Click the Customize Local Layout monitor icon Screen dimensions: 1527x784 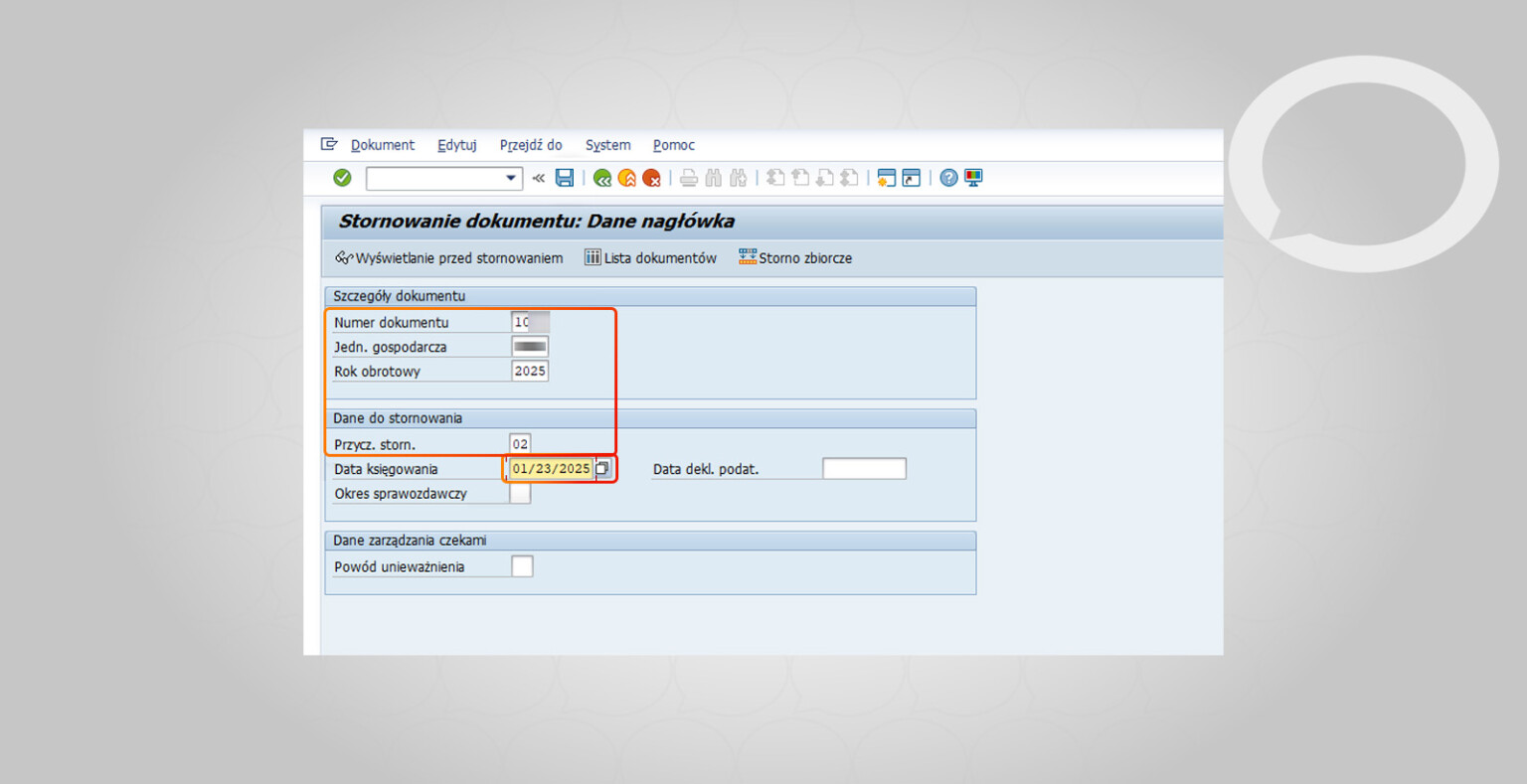[973, 178]
